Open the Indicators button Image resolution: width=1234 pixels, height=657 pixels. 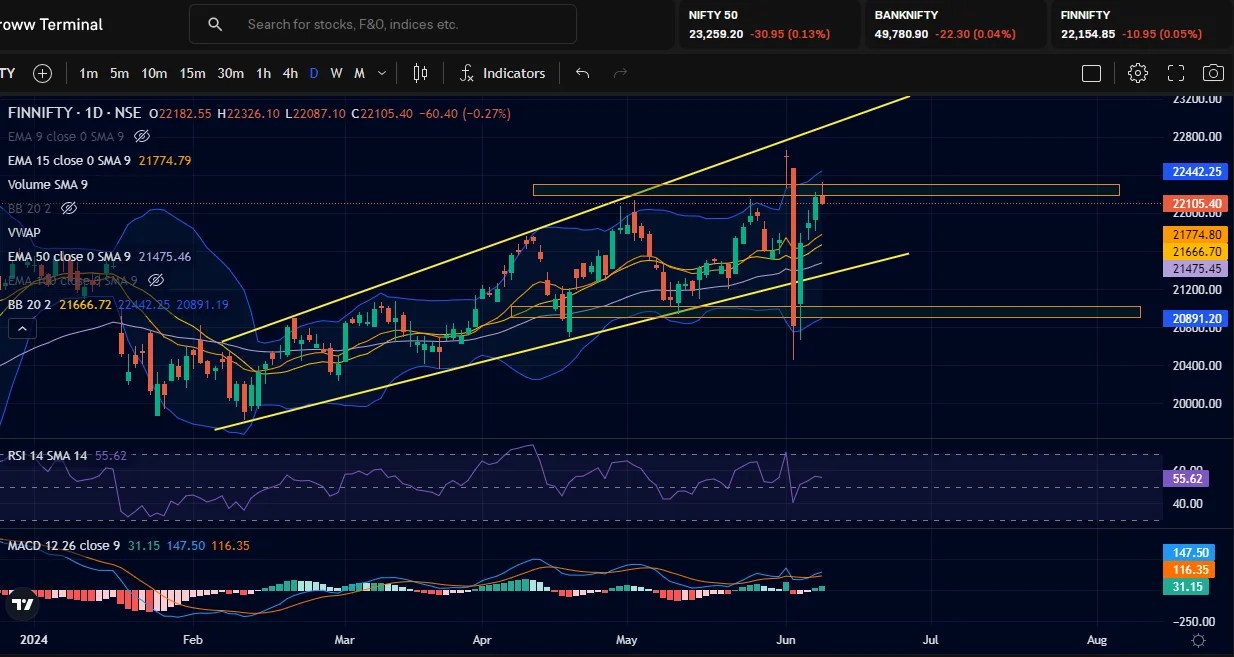(x=502, y=73)
